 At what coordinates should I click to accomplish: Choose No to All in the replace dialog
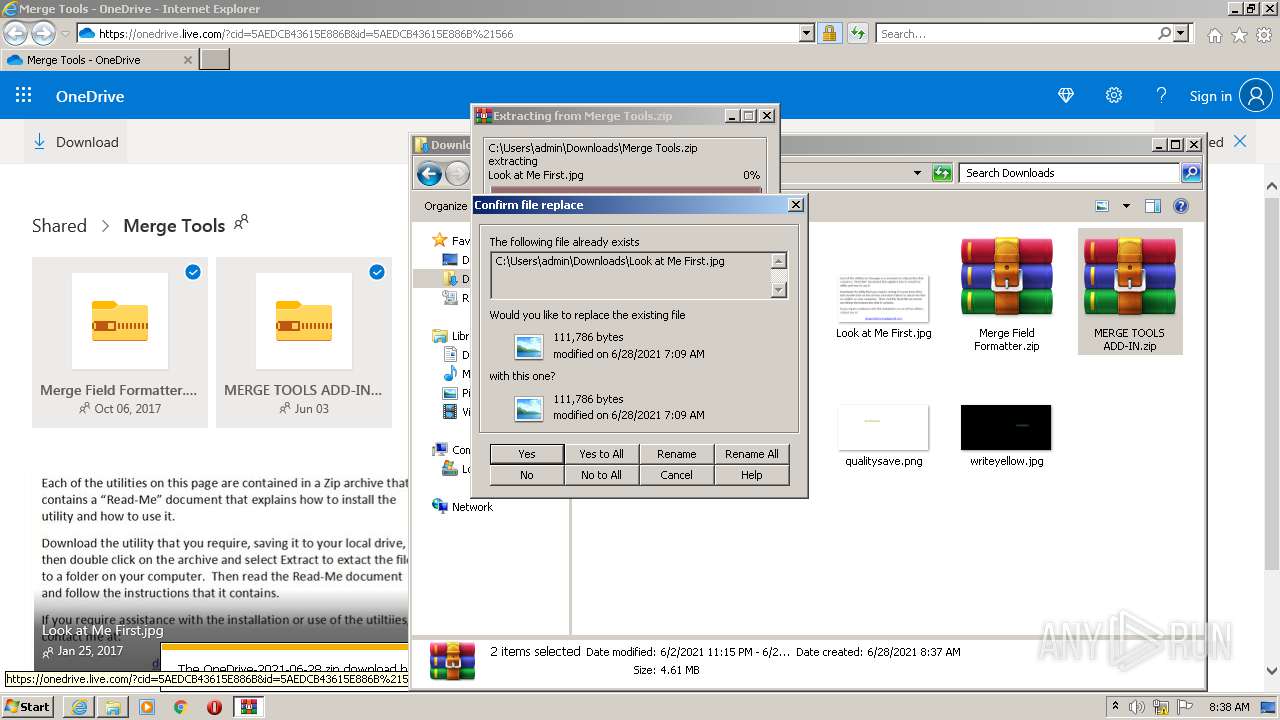[x=601, y=475]
